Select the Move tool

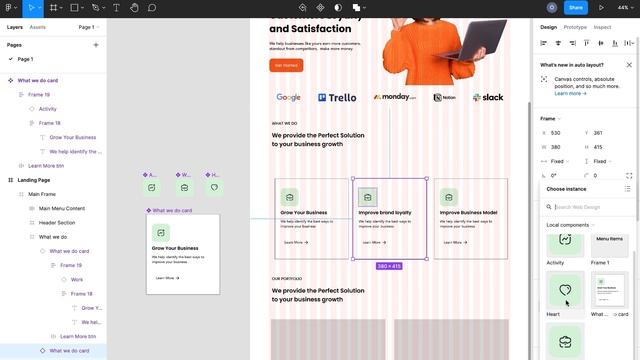[x=31, y=8]
